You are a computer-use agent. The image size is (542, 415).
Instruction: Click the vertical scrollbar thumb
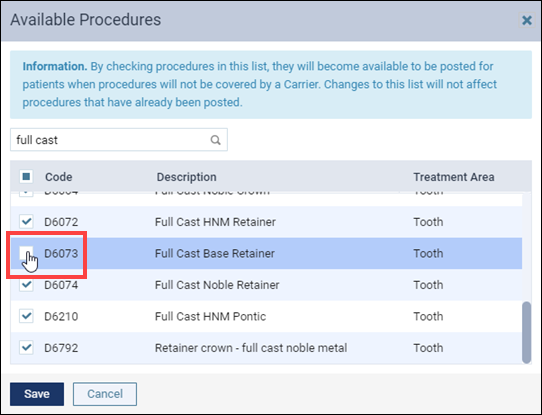click(526, 332)
